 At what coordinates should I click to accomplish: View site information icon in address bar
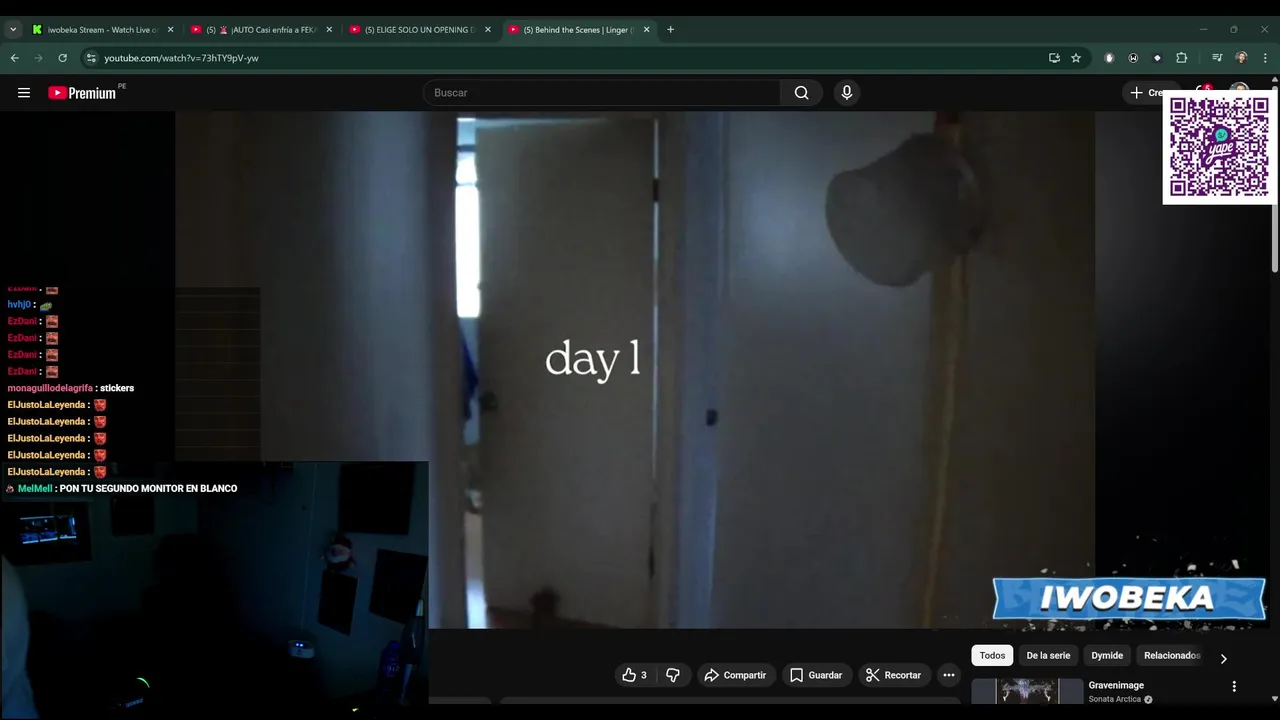[x=91, y=58]
